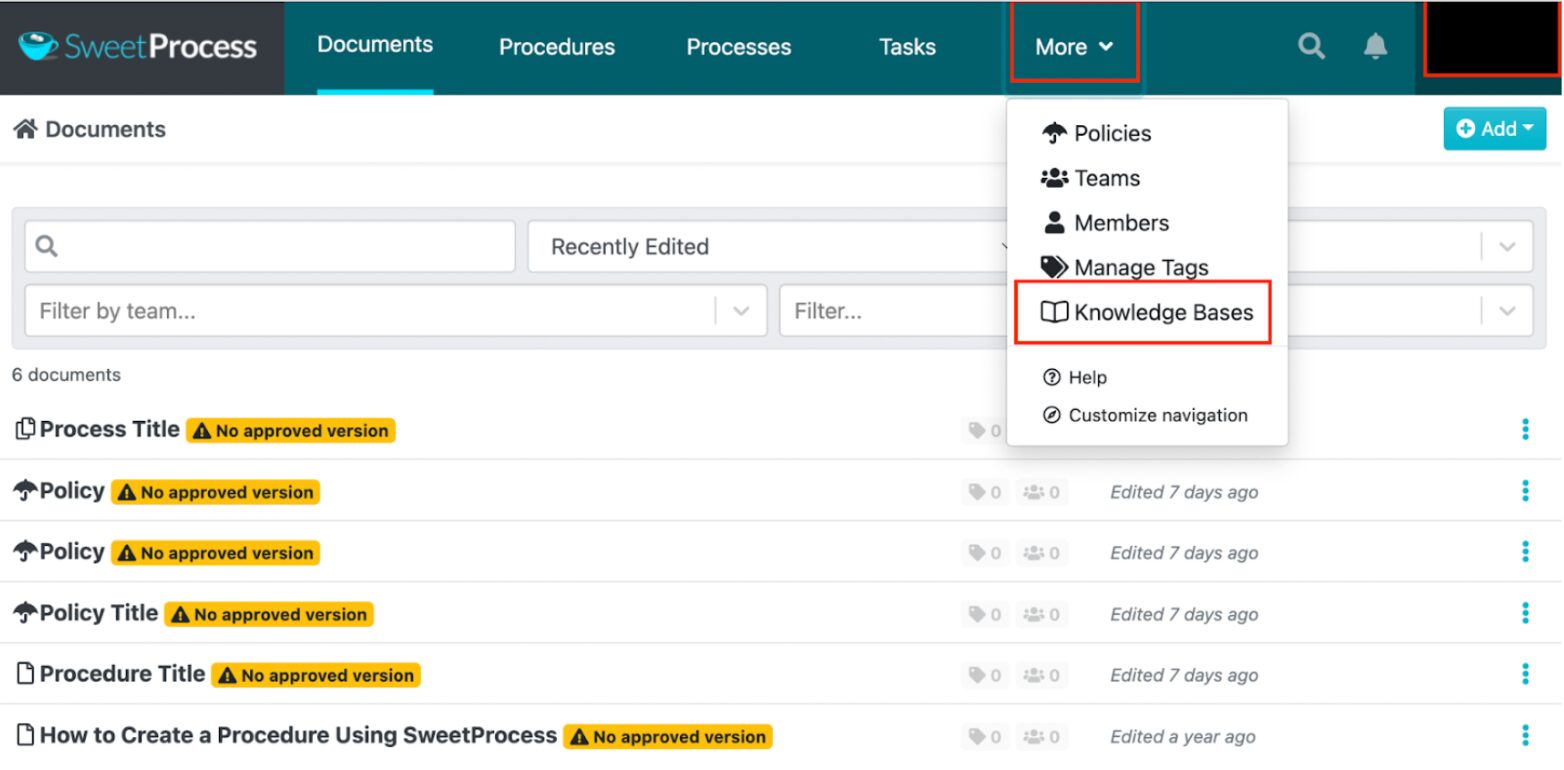Click umbrella icon of Policy Title document

[25, 613]
